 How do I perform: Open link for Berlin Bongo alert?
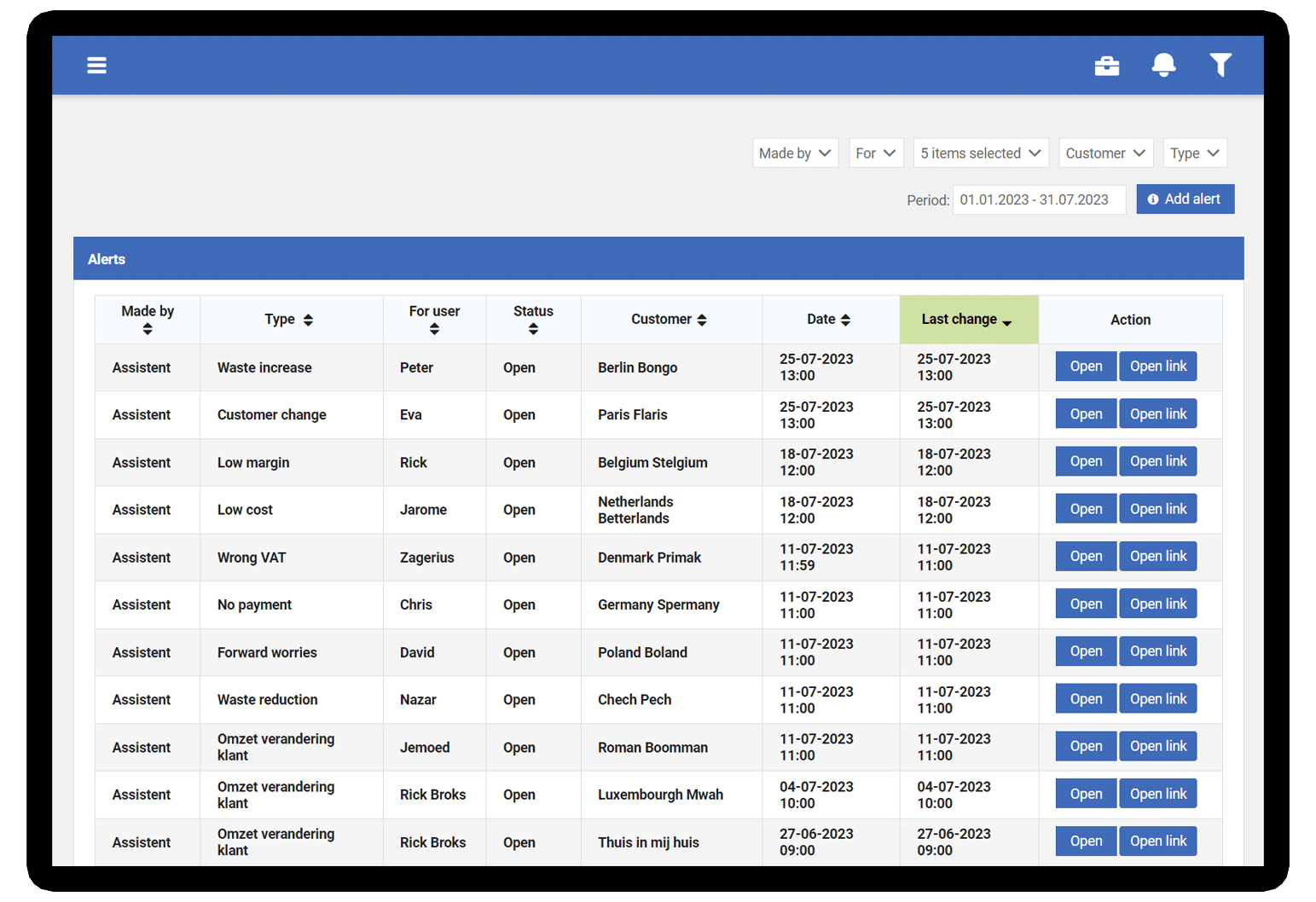[x=1158, y=367]
